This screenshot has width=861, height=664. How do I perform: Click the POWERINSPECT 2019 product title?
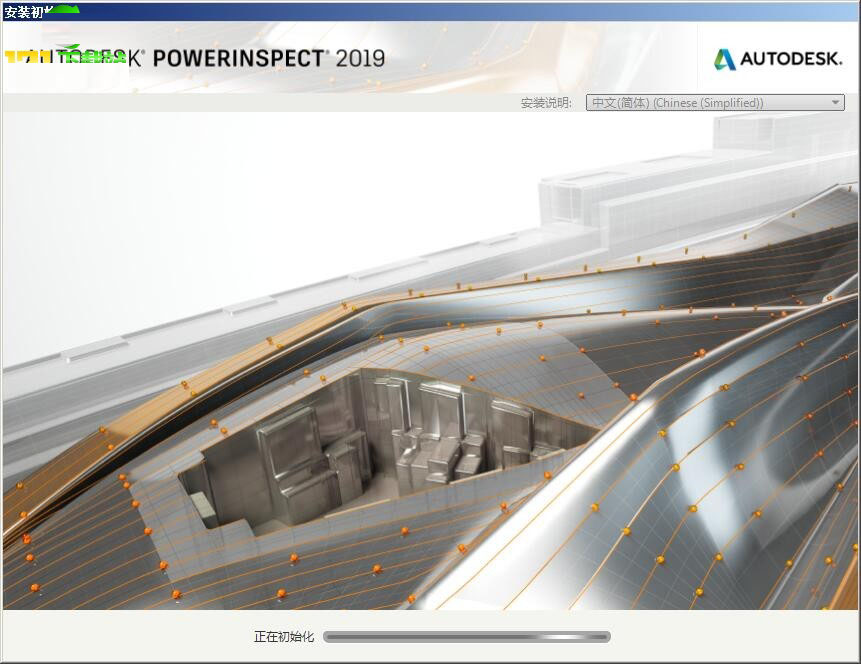tap(269, 58)
